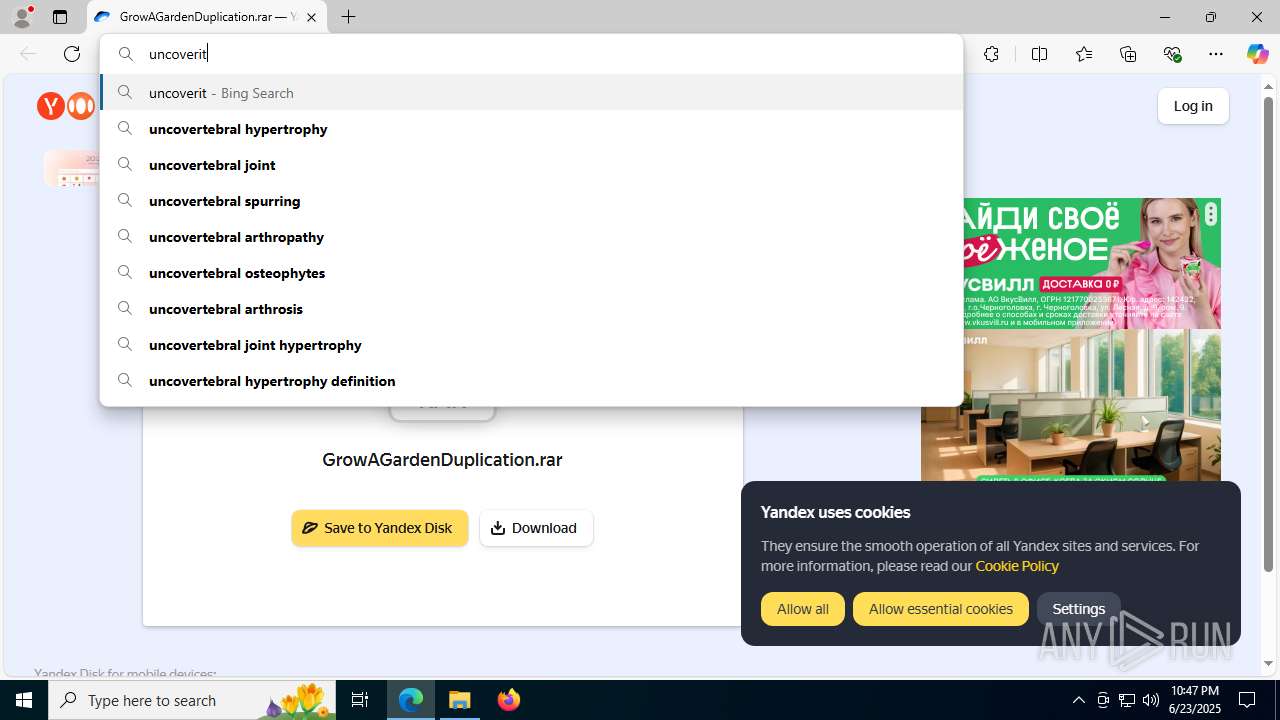This screenshot has height=720, width=1280.
Task: Click the network tray icon
Action: click(x=1127, y=700)
